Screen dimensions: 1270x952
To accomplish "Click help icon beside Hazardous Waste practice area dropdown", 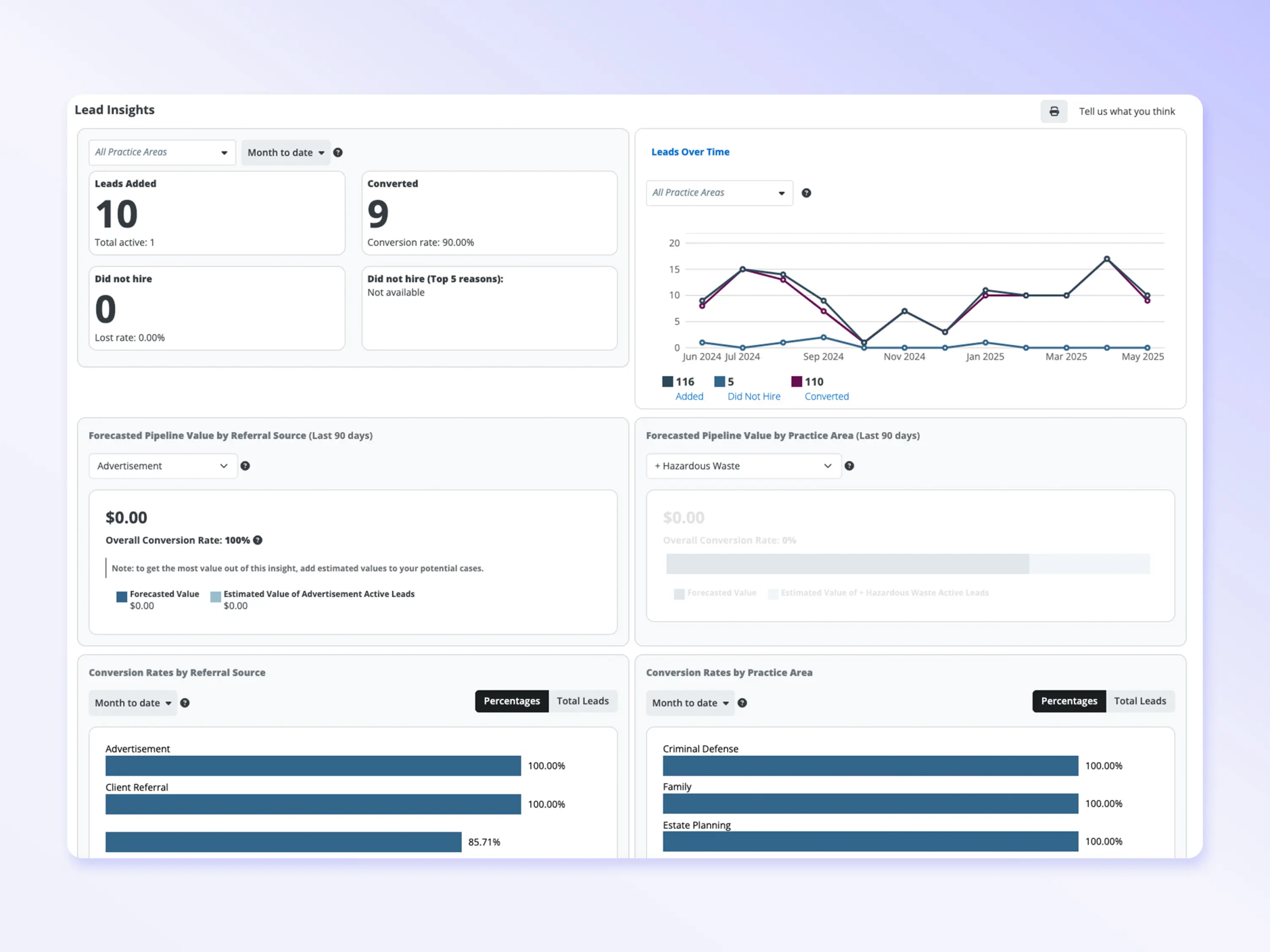I will 849,466.
